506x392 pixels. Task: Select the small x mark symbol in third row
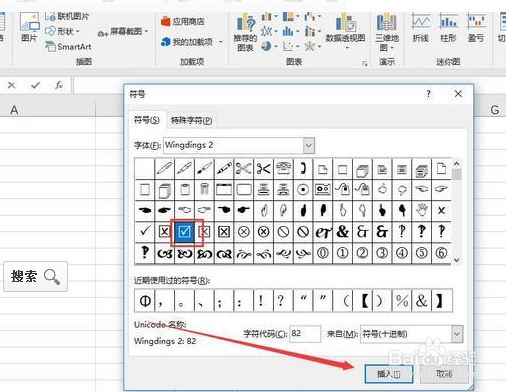[x=441, y=210]
